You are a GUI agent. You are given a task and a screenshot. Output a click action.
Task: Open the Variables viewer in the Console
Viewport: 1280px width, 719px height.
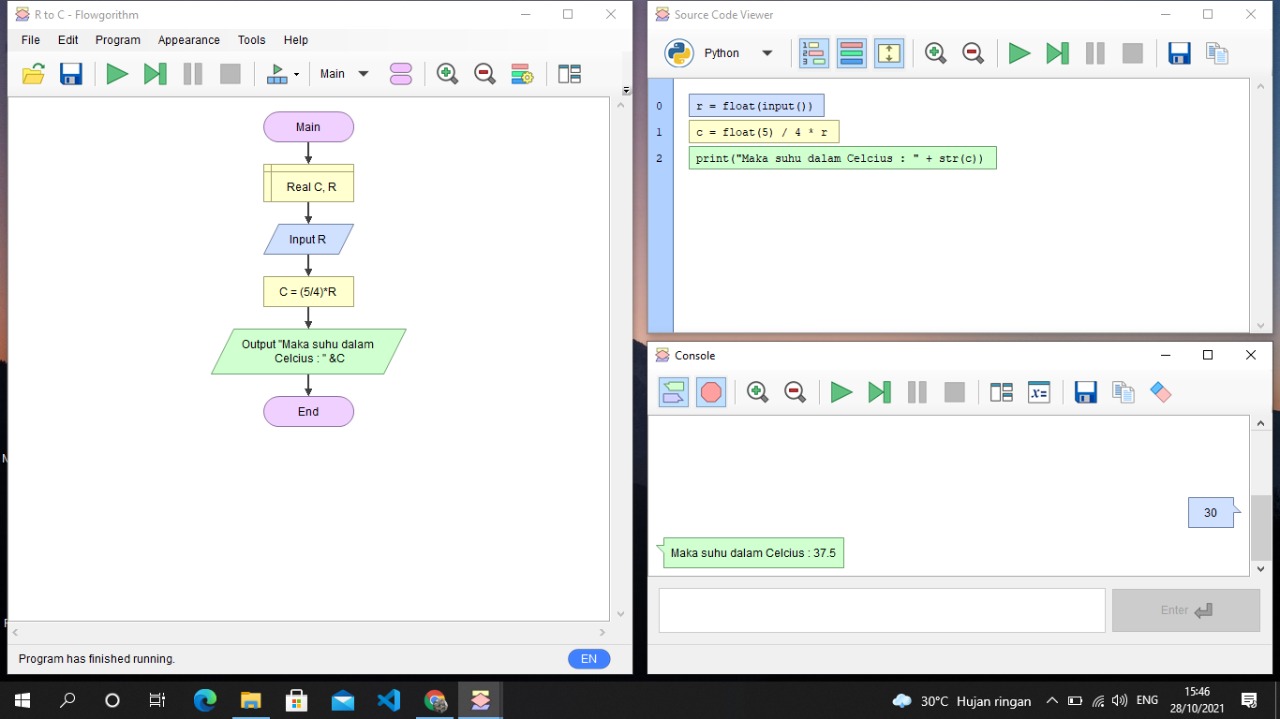pos(1038,392)
